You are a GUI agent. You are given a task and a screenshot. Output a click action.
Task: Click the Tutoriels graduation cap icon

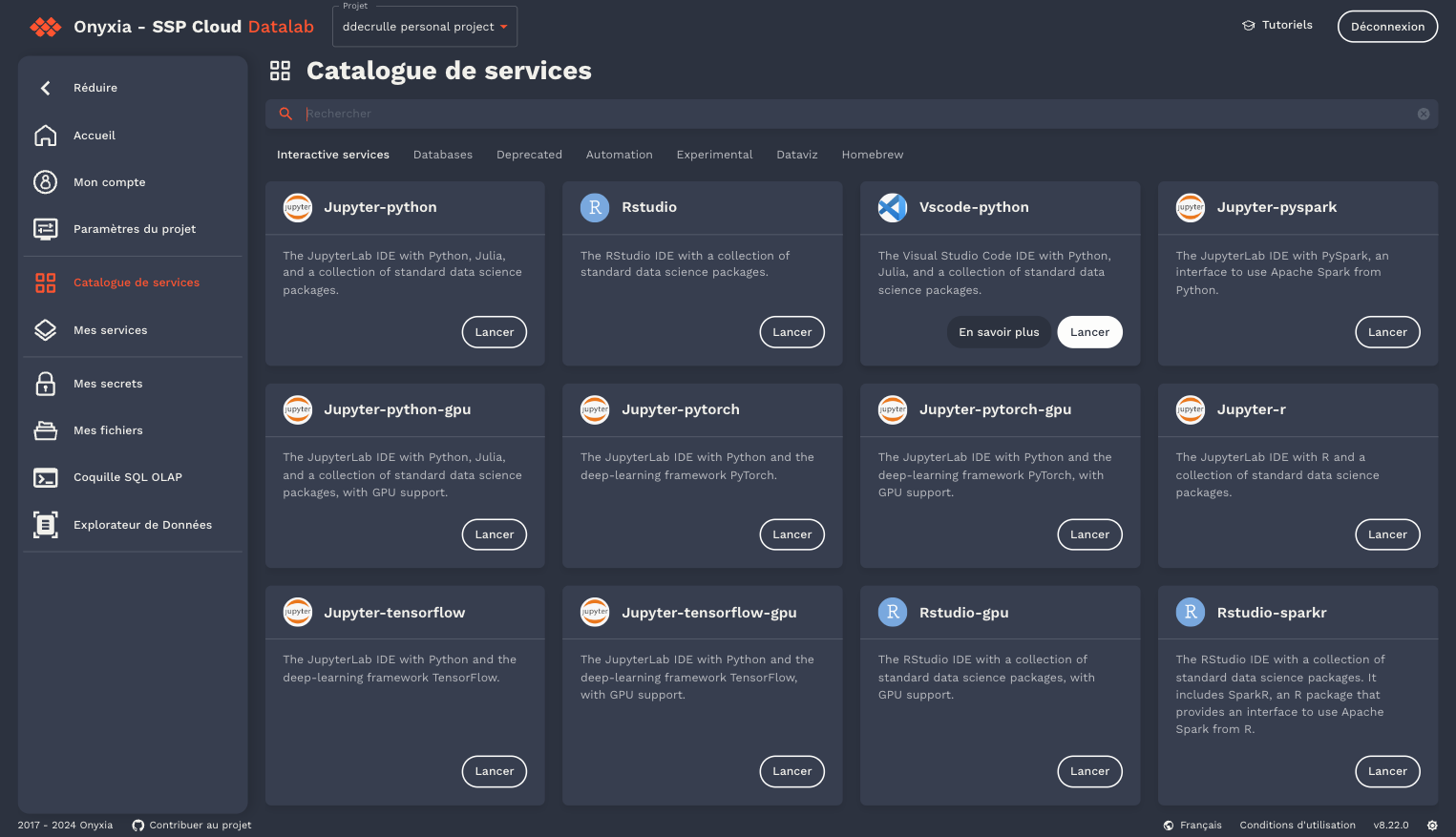[1249, 26]
